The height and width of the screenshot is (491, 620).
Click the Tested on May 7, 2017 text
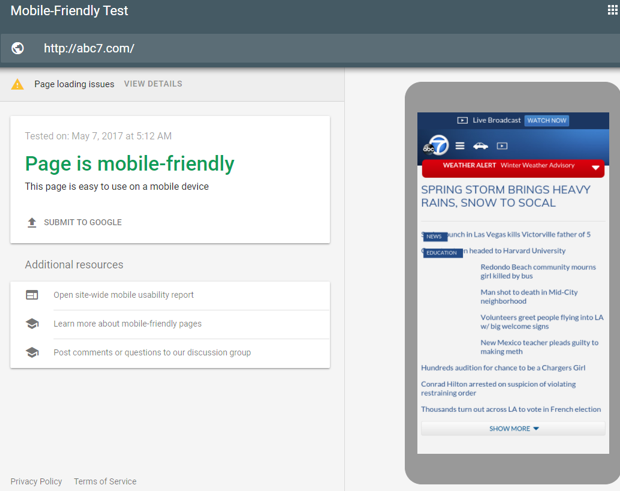point(98,136)
